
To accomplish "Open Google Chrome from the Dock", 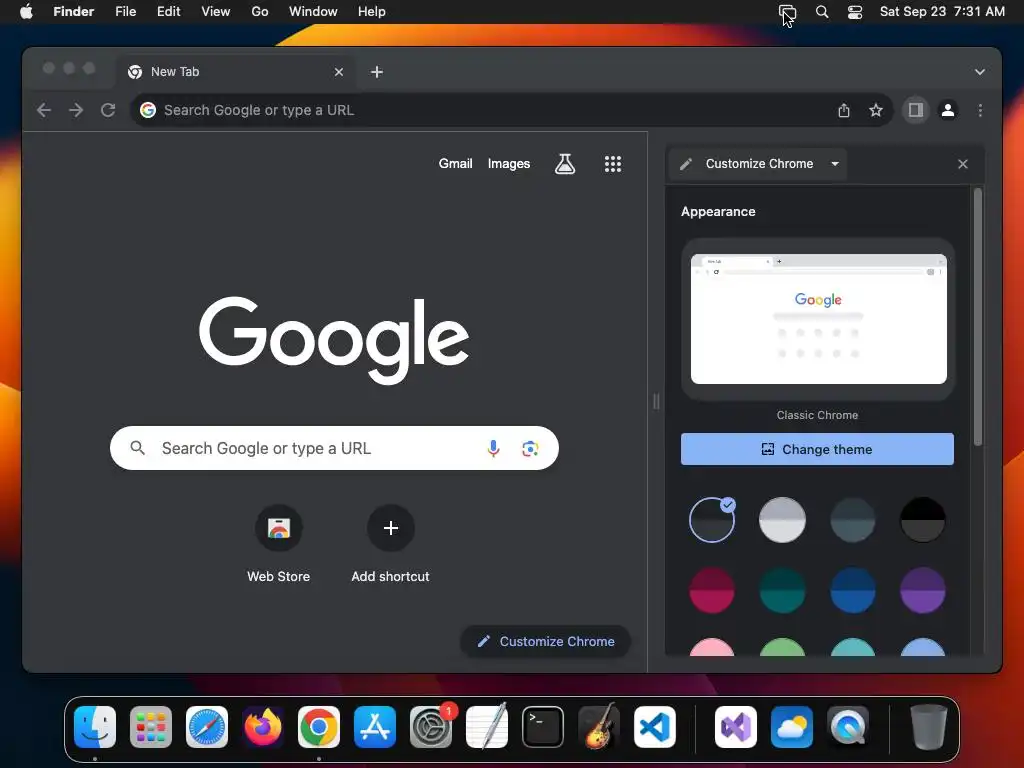I will (x=319, y=727).
